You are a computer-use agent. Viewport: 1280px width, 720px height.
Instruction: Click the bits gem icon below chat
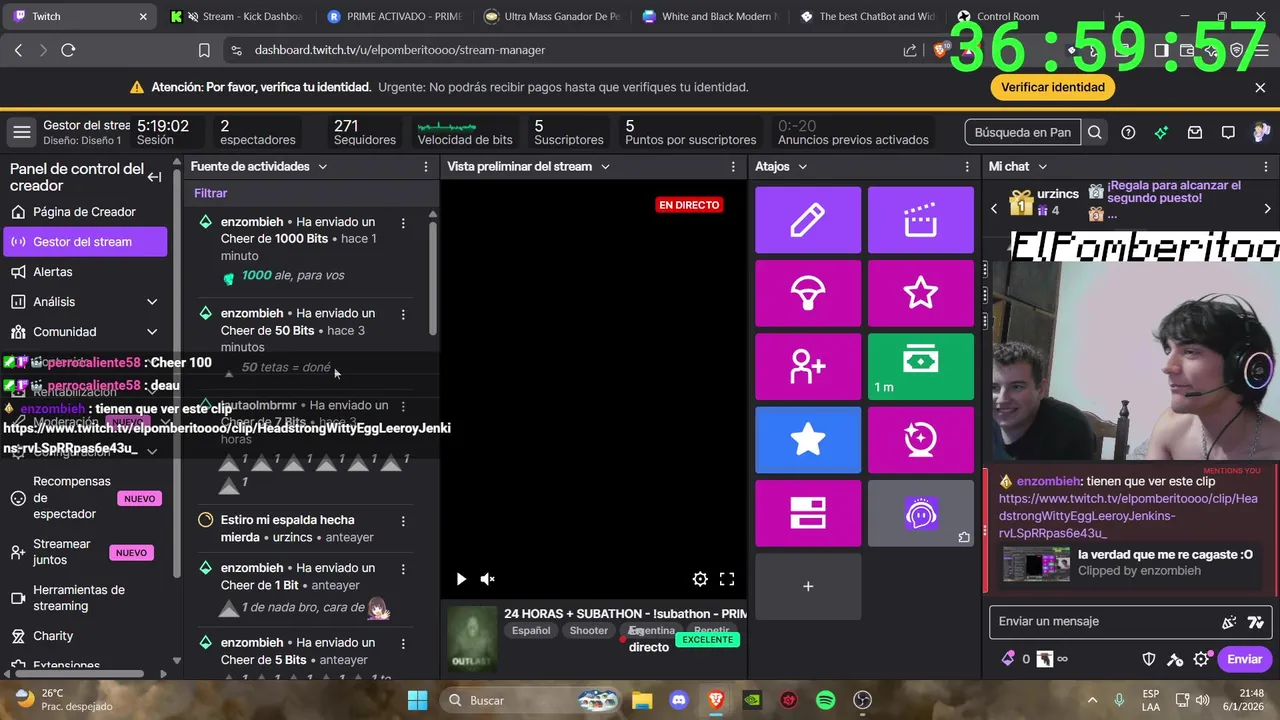tap(1008, 659)
